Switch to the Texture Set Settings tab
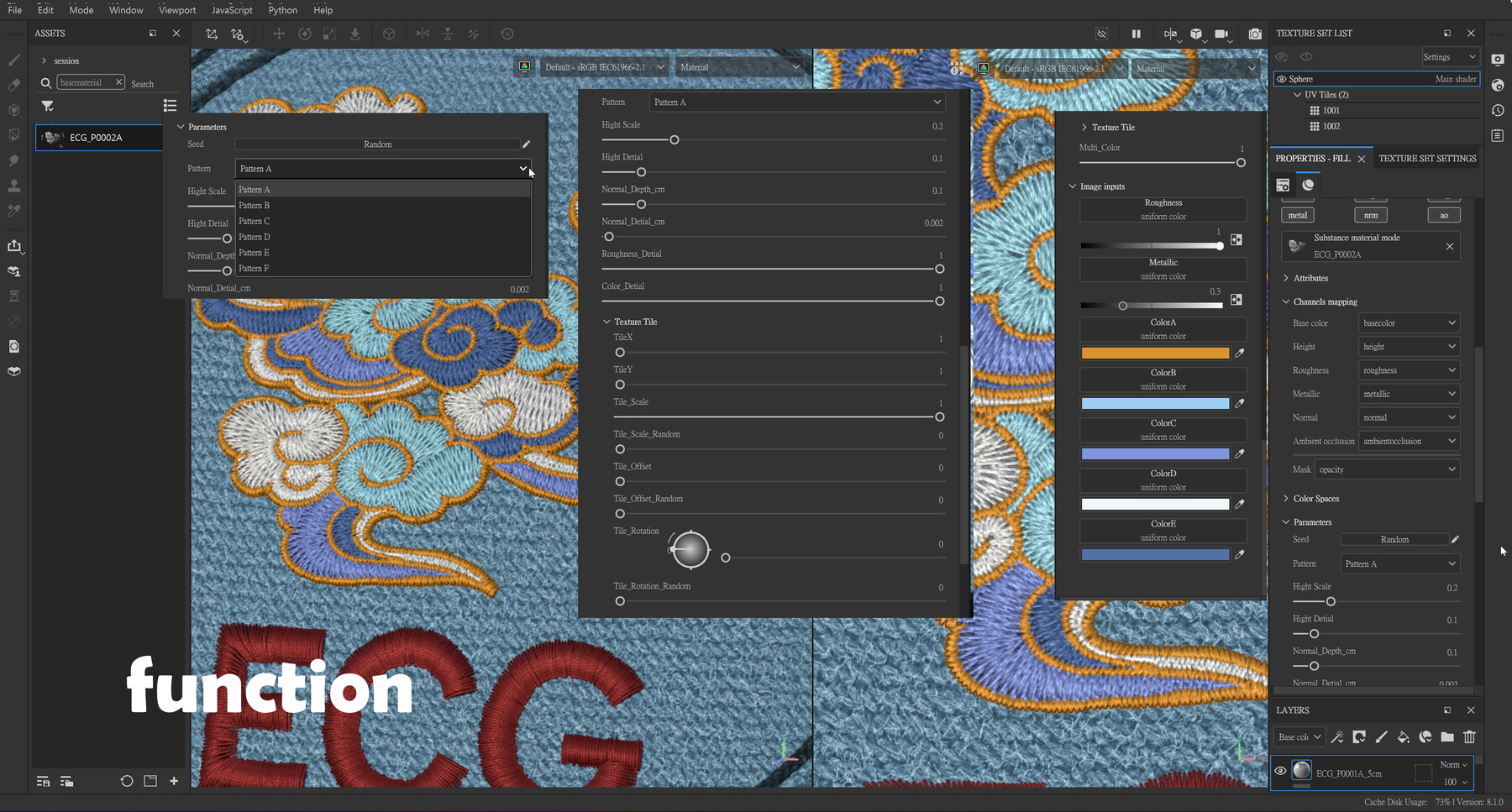The image size is (1512, 812). point(1426,158)
